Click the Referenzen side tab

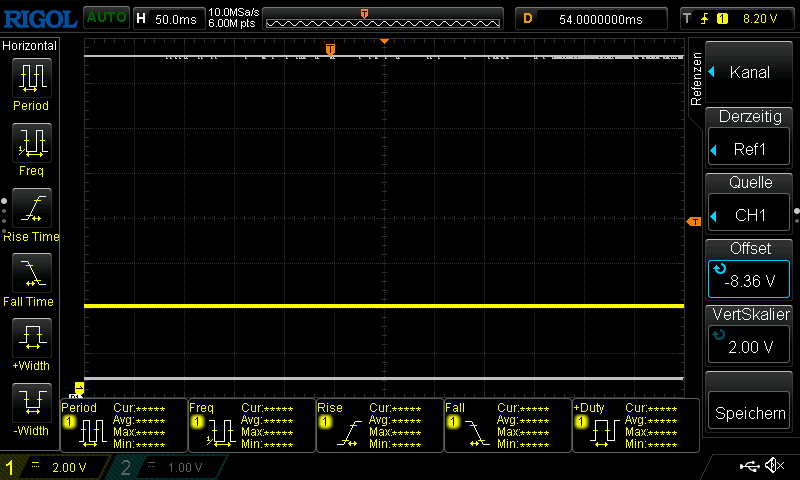[697, 80]
